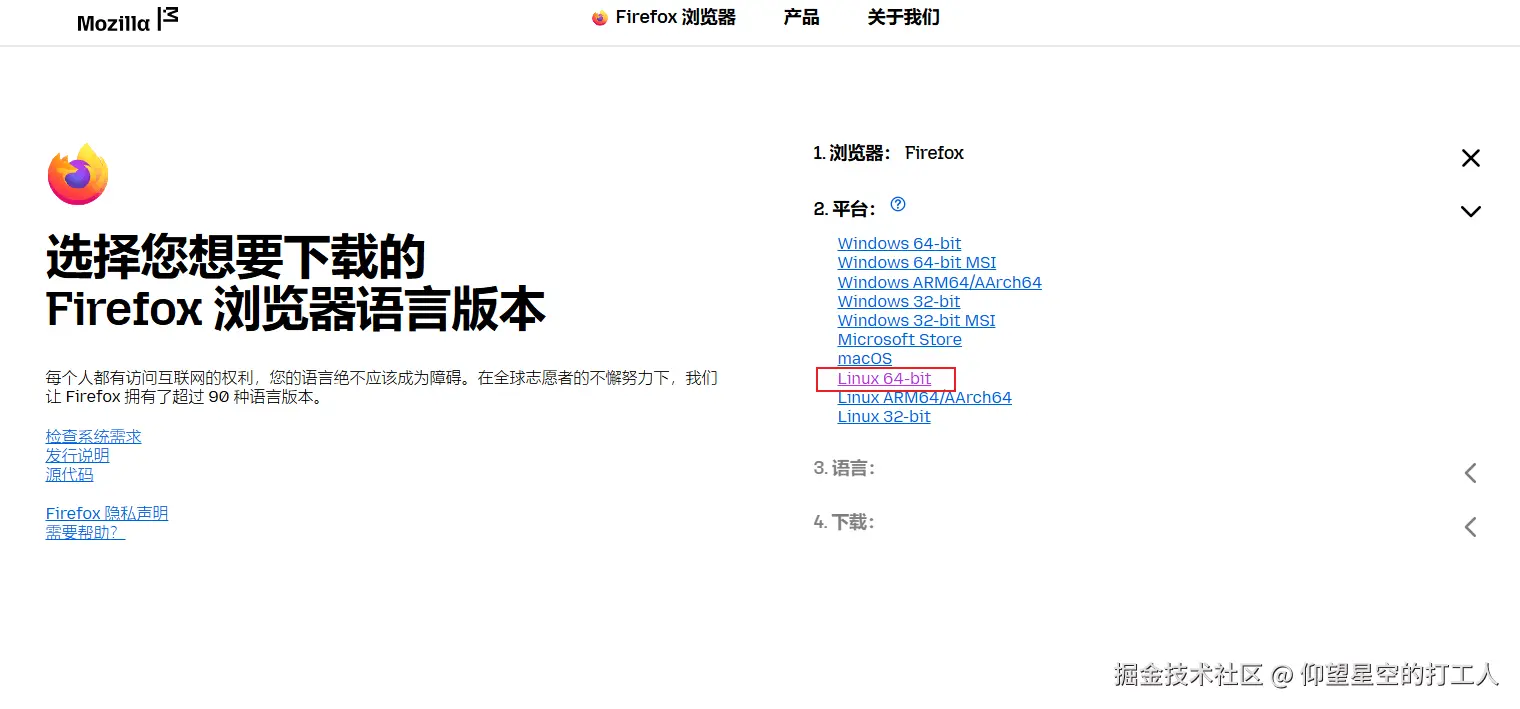
Task: Click the large Firefox logo above heading
Action: point(77,174)
